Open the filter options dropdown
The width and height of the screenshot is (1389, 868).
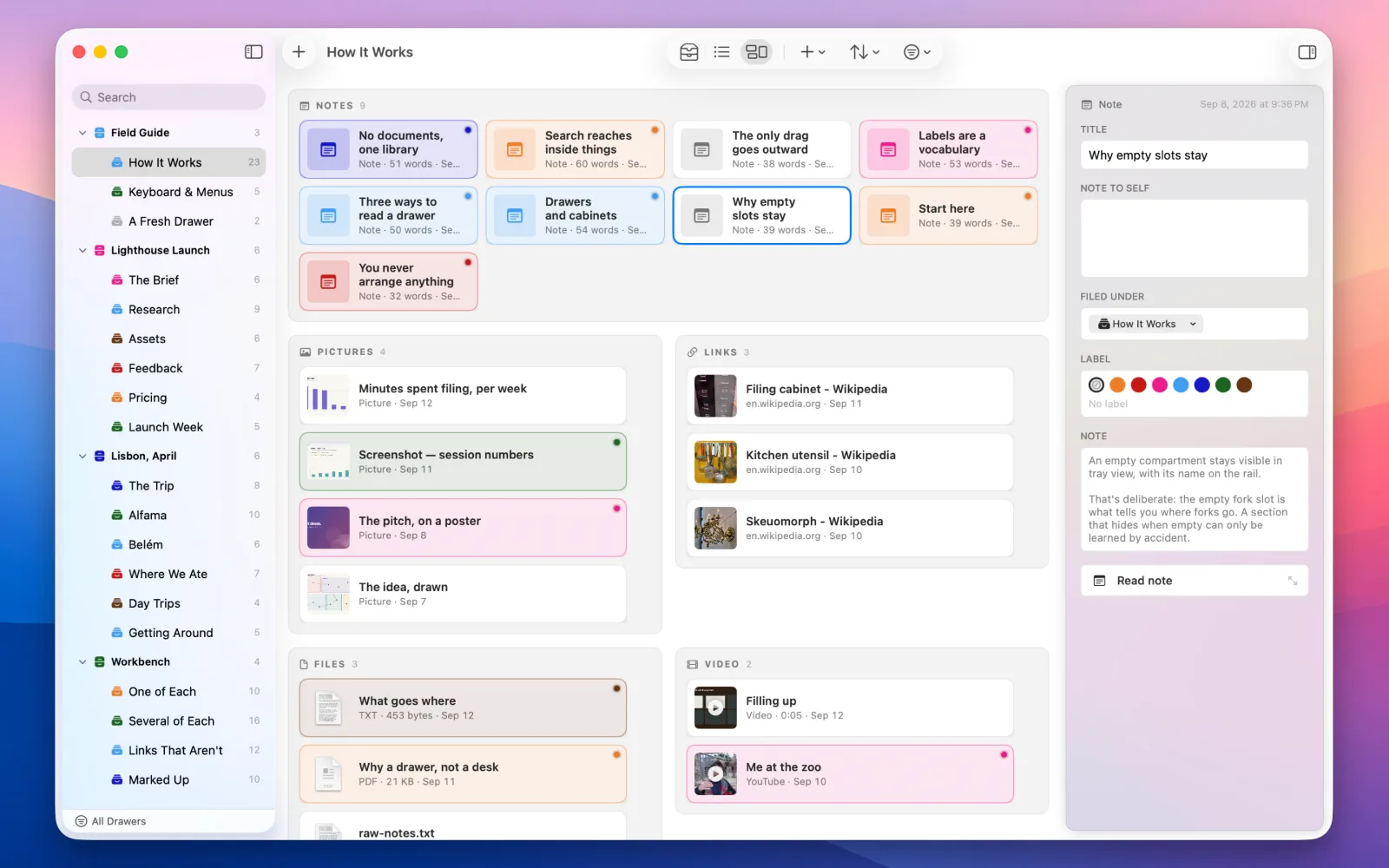coord(917,52)
